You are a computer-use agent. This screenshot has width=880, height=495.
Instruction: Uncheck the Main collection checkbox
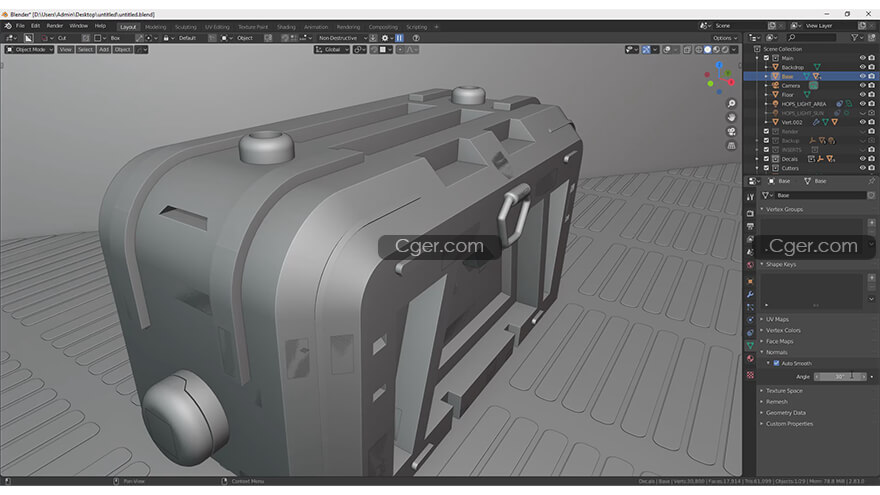(766, 58)
